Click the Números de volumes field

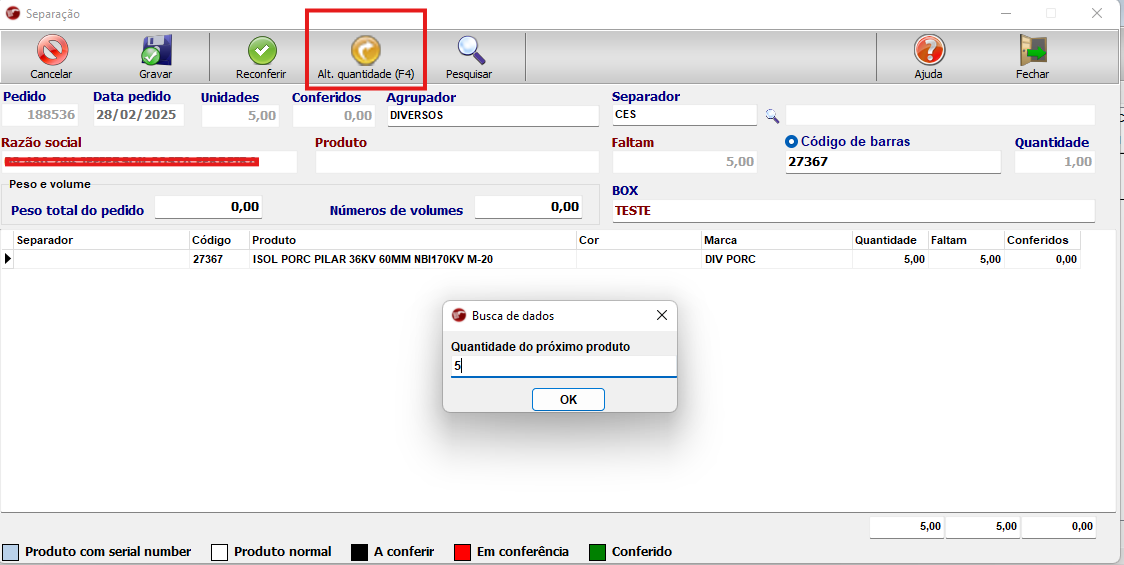529,207
